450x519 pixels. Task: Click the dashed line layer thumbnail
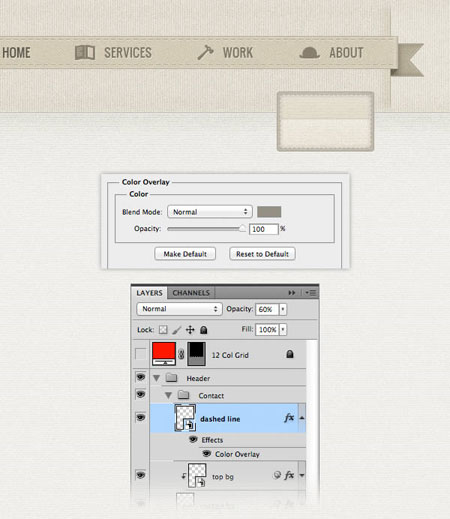tap(185, 418)
